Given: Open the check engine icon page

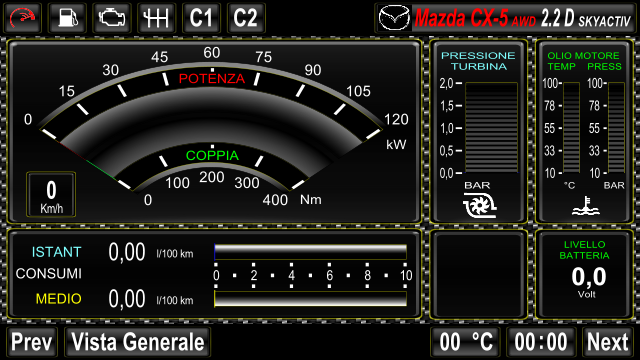Looking at the screenshot, I should [x=112, y=18].
